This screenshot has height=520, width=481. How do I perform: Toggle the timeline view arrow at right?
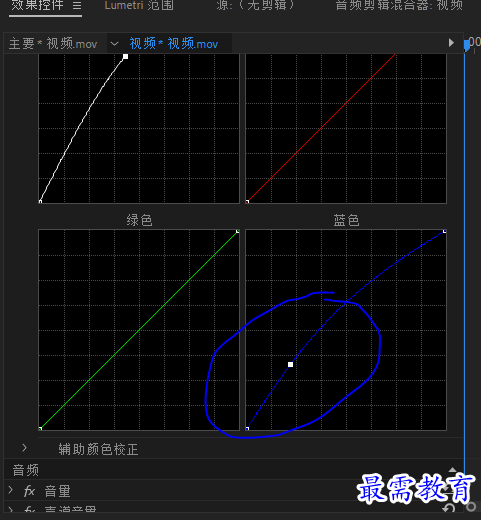tap(451, 43)
